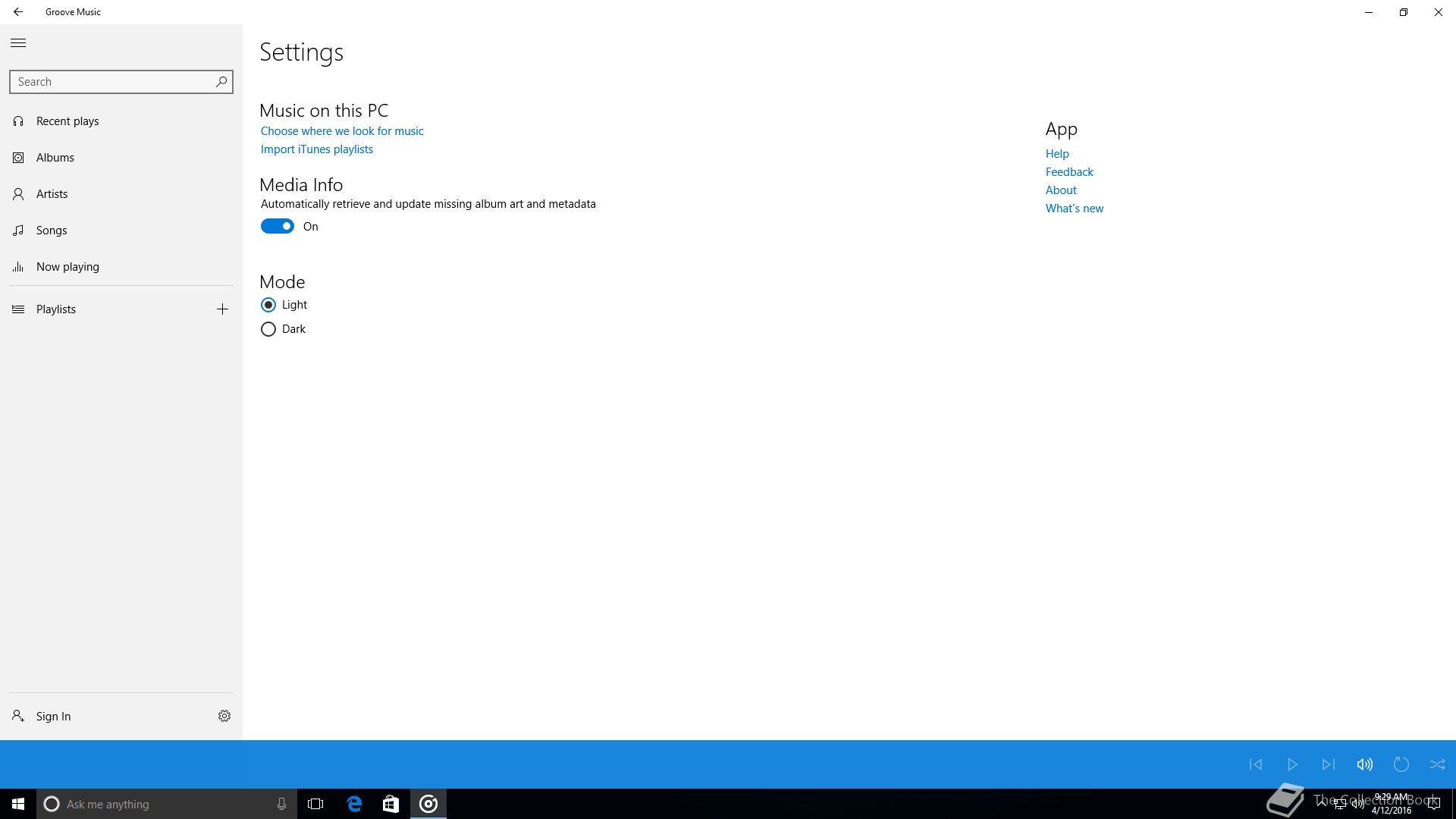Open Windows Start menu
The image size is (1456, 819).
(18, 804)
